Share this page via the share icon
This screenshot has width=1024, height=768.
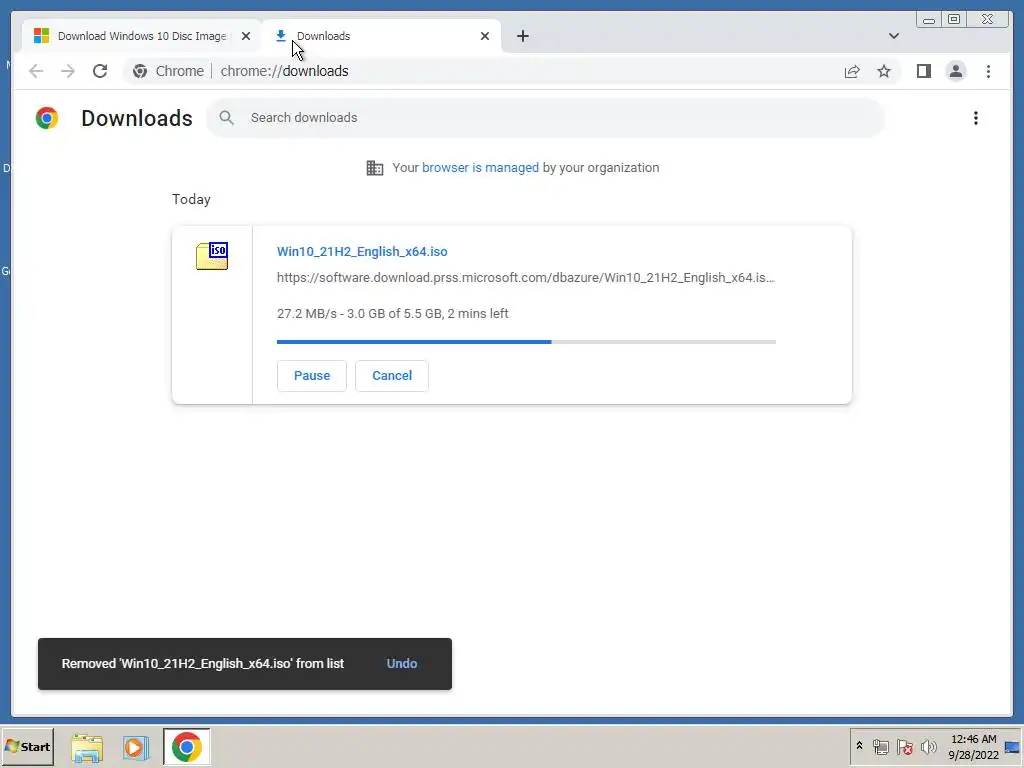852,71
